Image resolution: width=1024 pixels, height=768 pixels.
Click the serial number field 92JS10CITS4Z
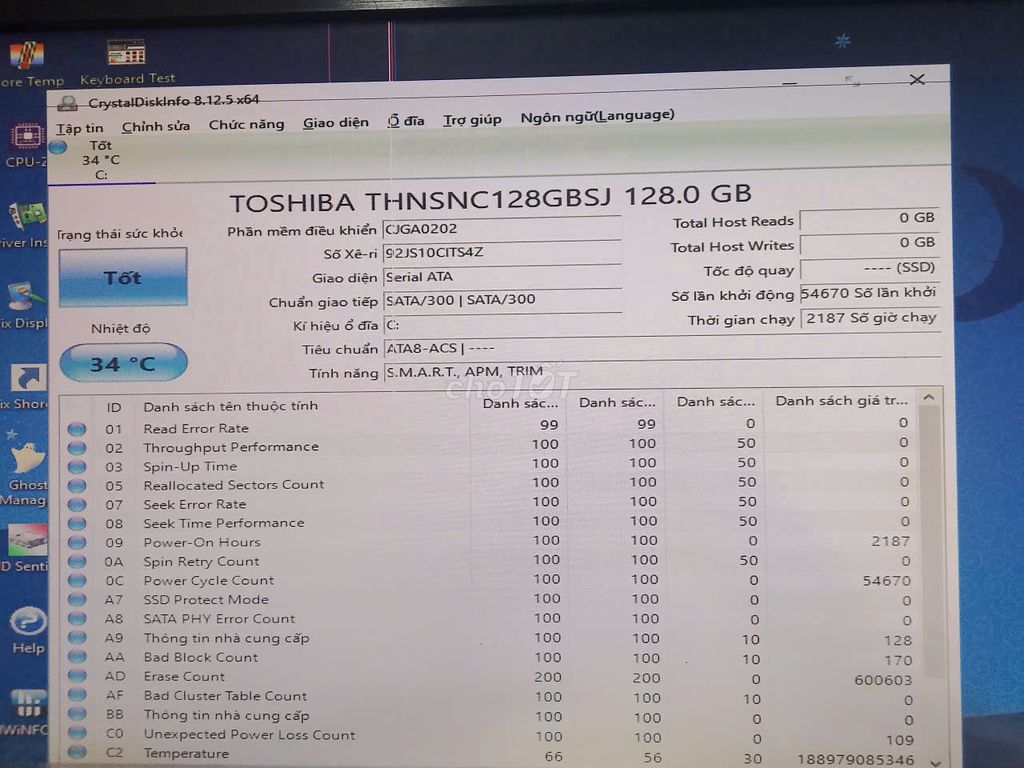[502, 253]
